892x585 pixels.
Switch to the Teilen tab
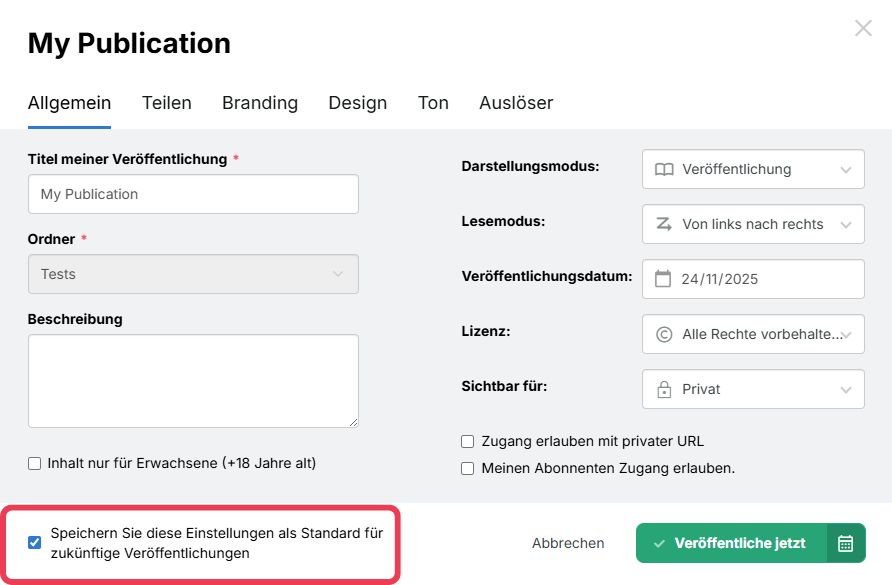(167, 103)
